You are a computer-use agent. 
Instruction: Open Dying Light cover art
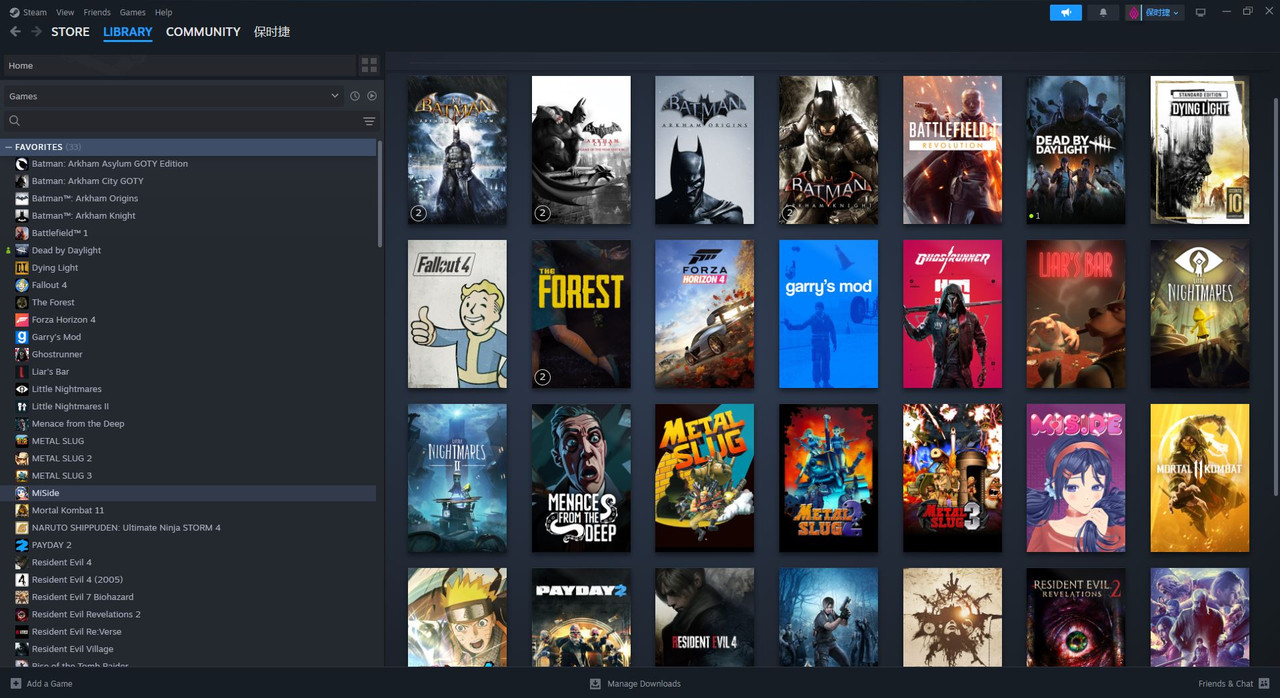(1200, 150)
